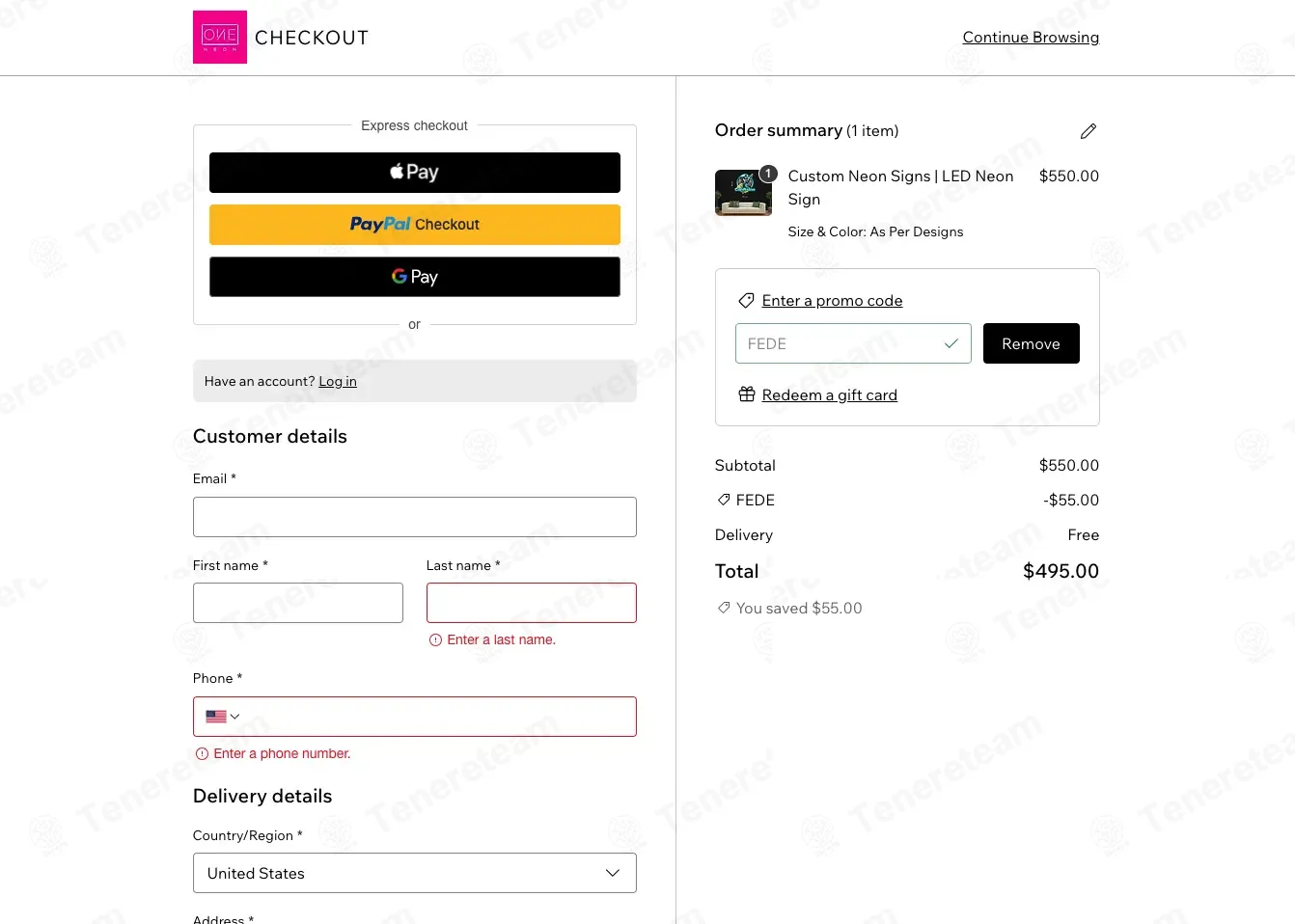Open the Enter a promo code link

point(832,301)
